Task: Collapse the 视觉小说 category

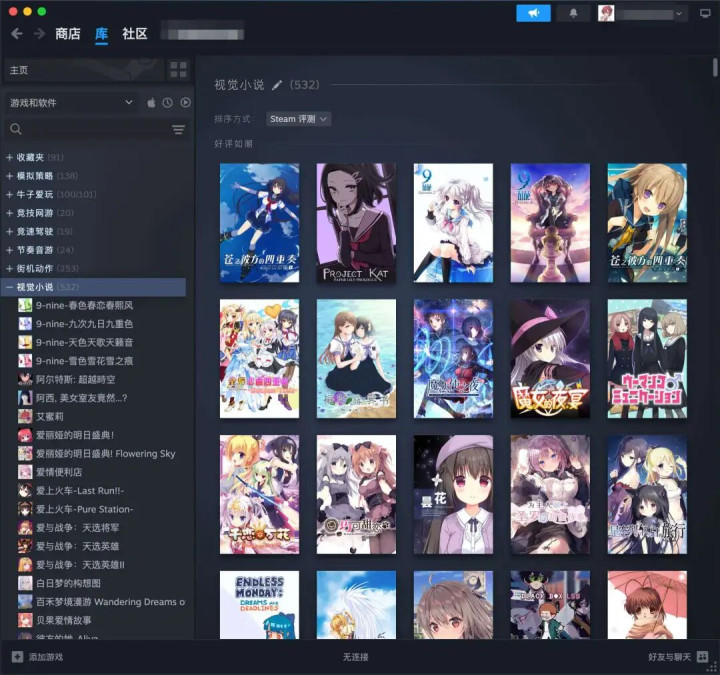Action: pos(9,287)
